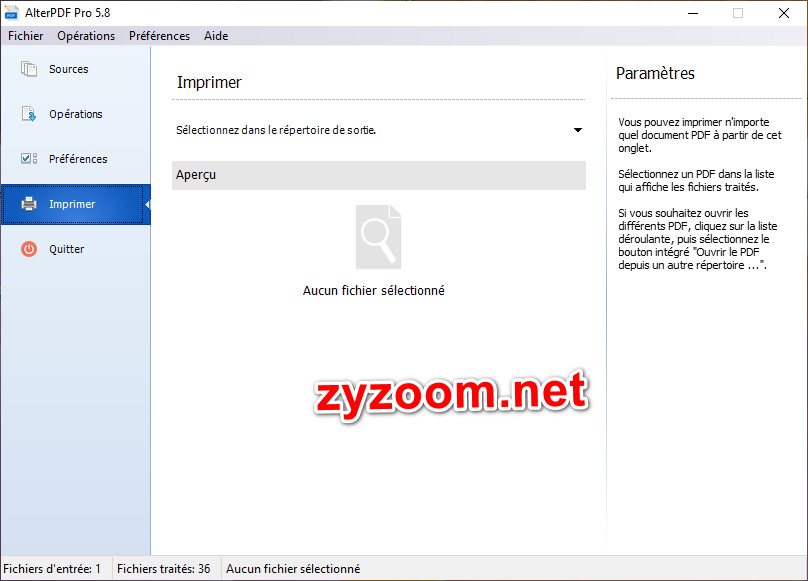This screenshot has width=808, height=581.
Task: Select the Sources label in the sidebar
Action: click(x=69, y=69)
